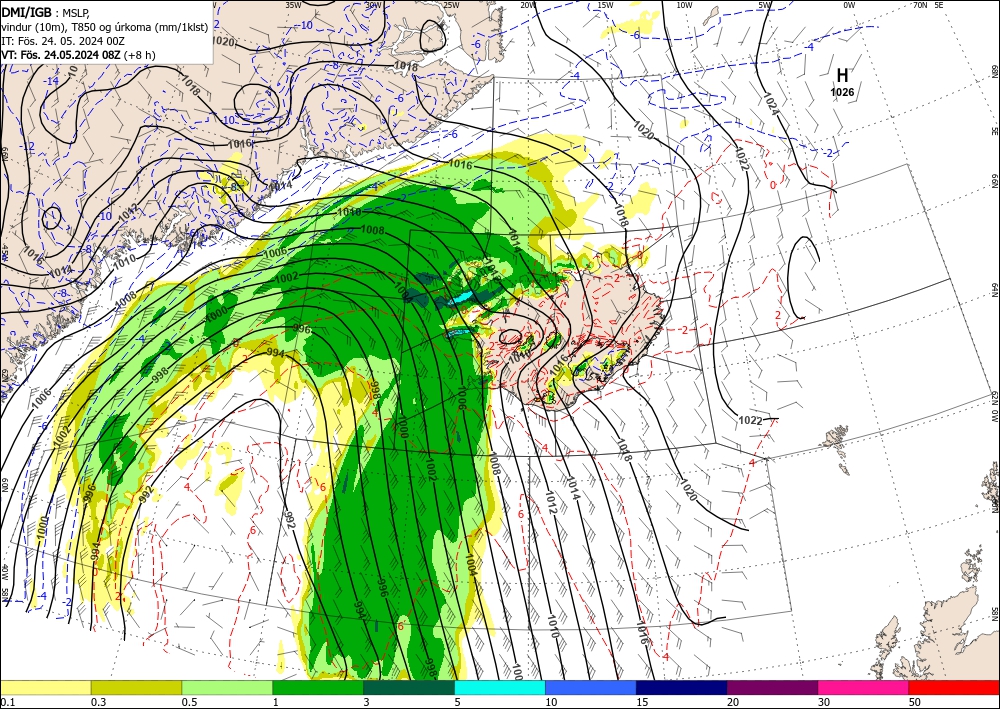Click the yellow 0.1–0.3 legend swatch
The image size is (1000, 709).
click(x=45, y=687)
